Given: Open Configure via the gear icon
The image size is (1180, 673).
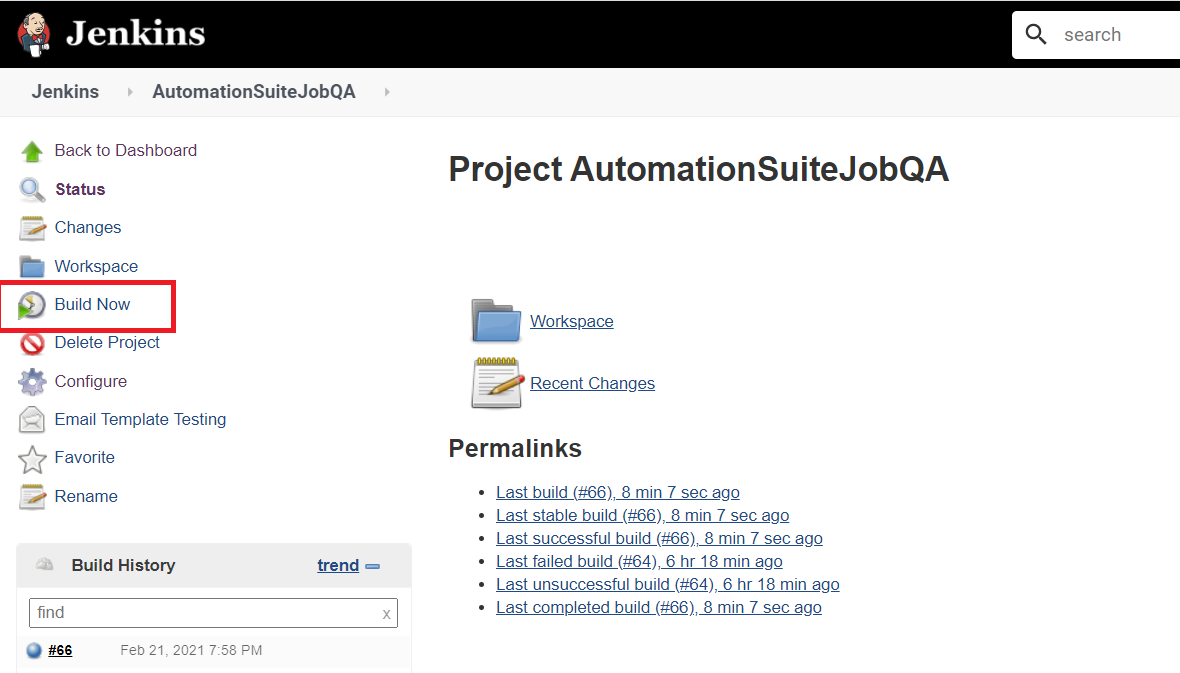Looking at the screenshot, I should pos(33,381).
